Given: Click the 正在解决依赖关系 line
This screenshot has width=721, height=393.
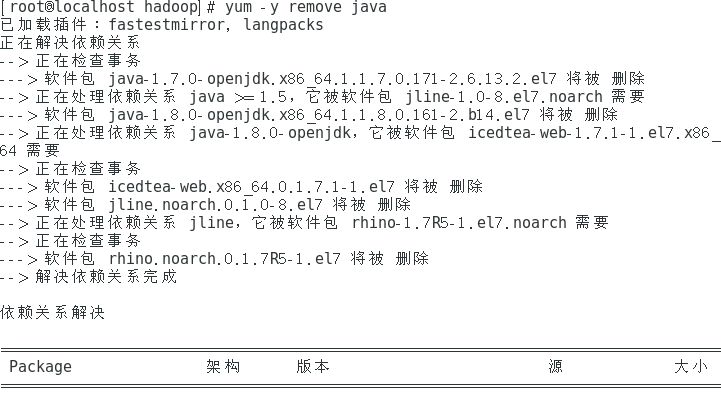Looking at the screenshot, I should coord(70,43).
